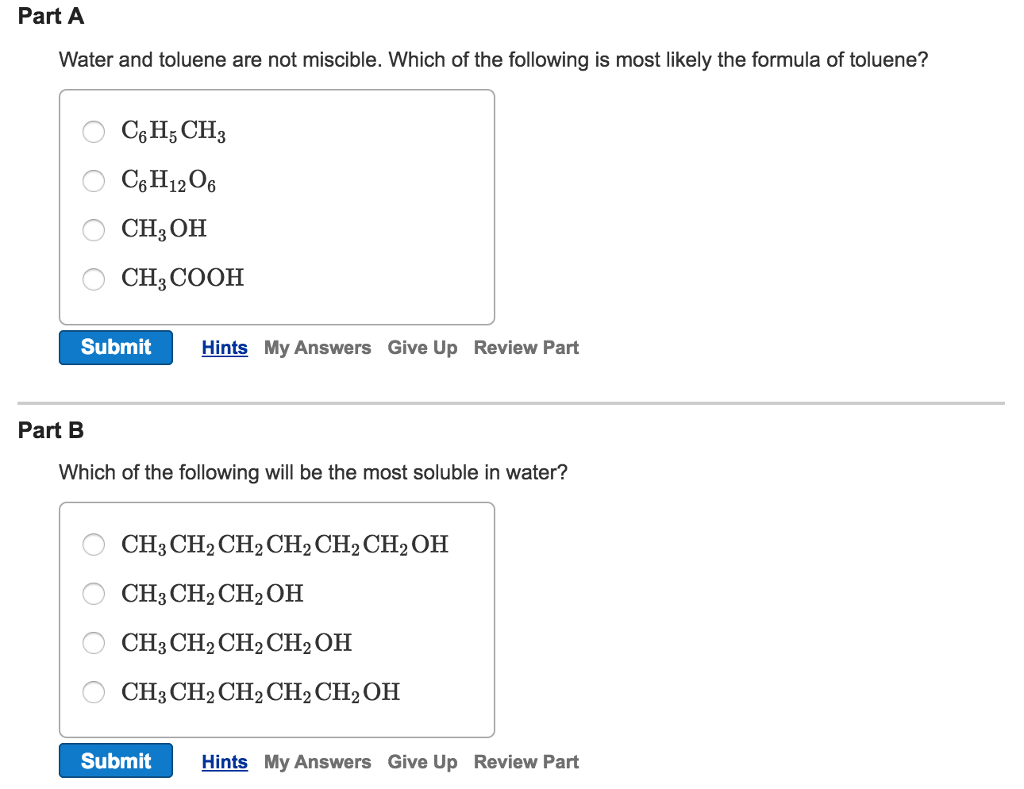Open Hints for Part A
This screenshot has width=1024, height=789.
tap(224, 347)
